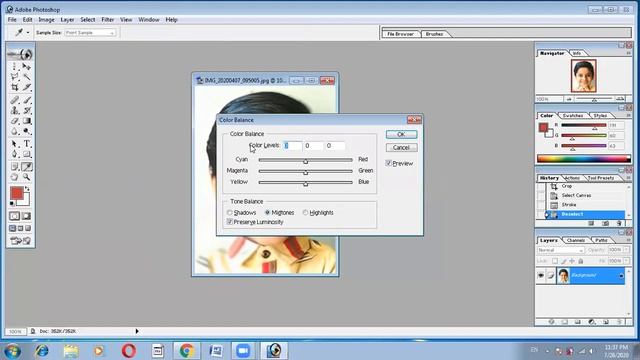Switch to Quick Mask mode
Viewport: 640px width, 360px height.
(x=27, y=216)
